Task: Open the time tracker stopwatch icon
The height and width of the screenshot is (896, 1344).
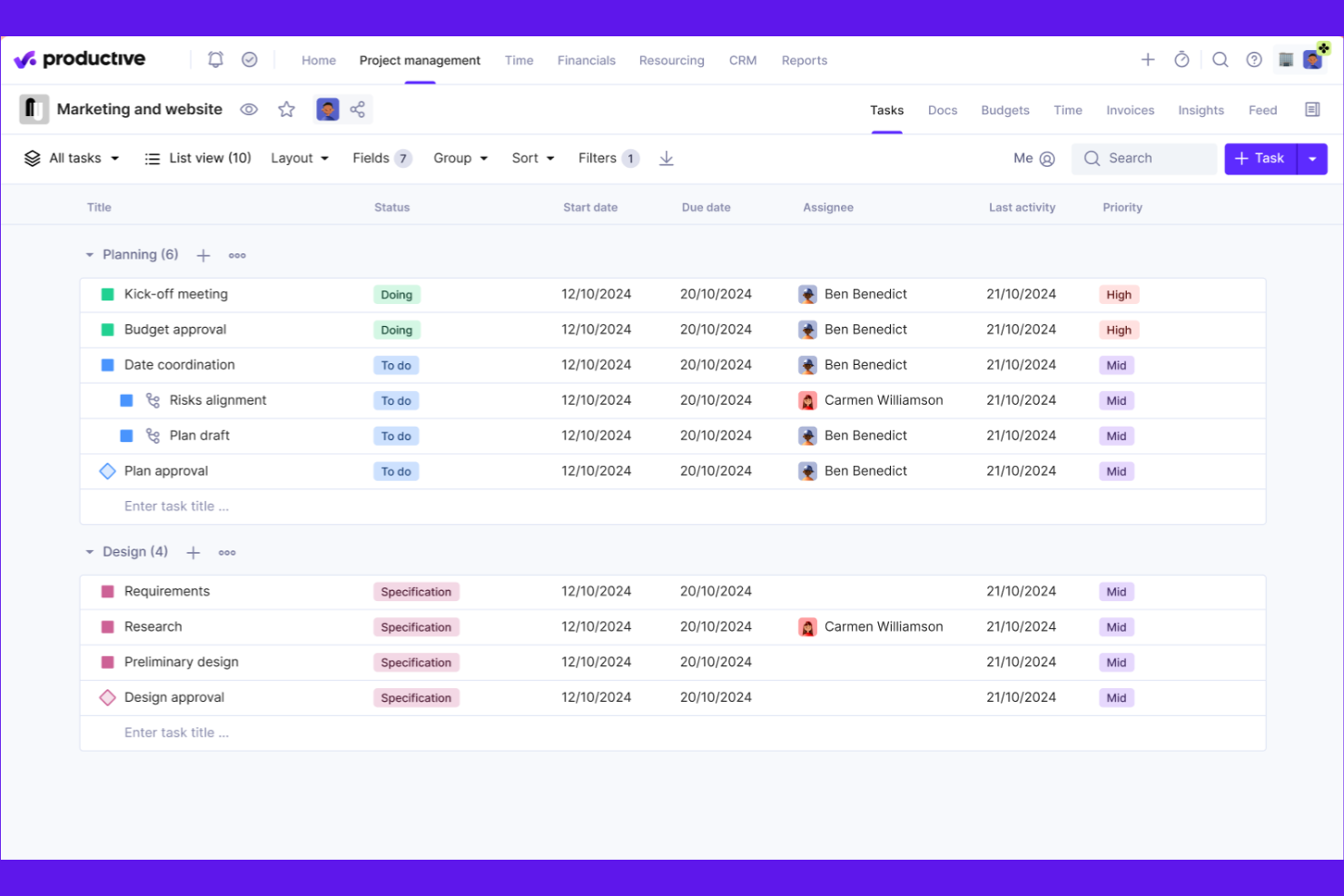Action: click(1181, 59)
